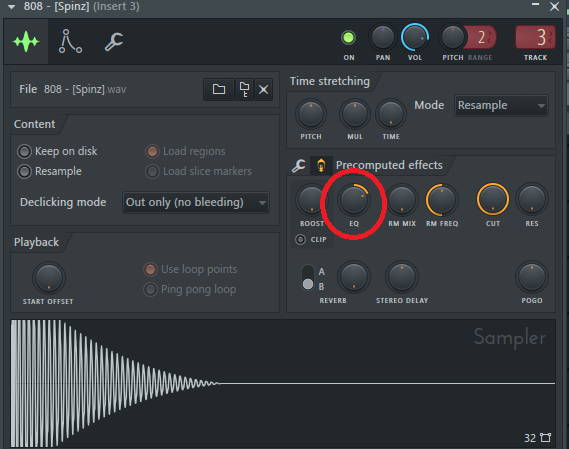Open the Declicking mode dropdown

[196, 202]
